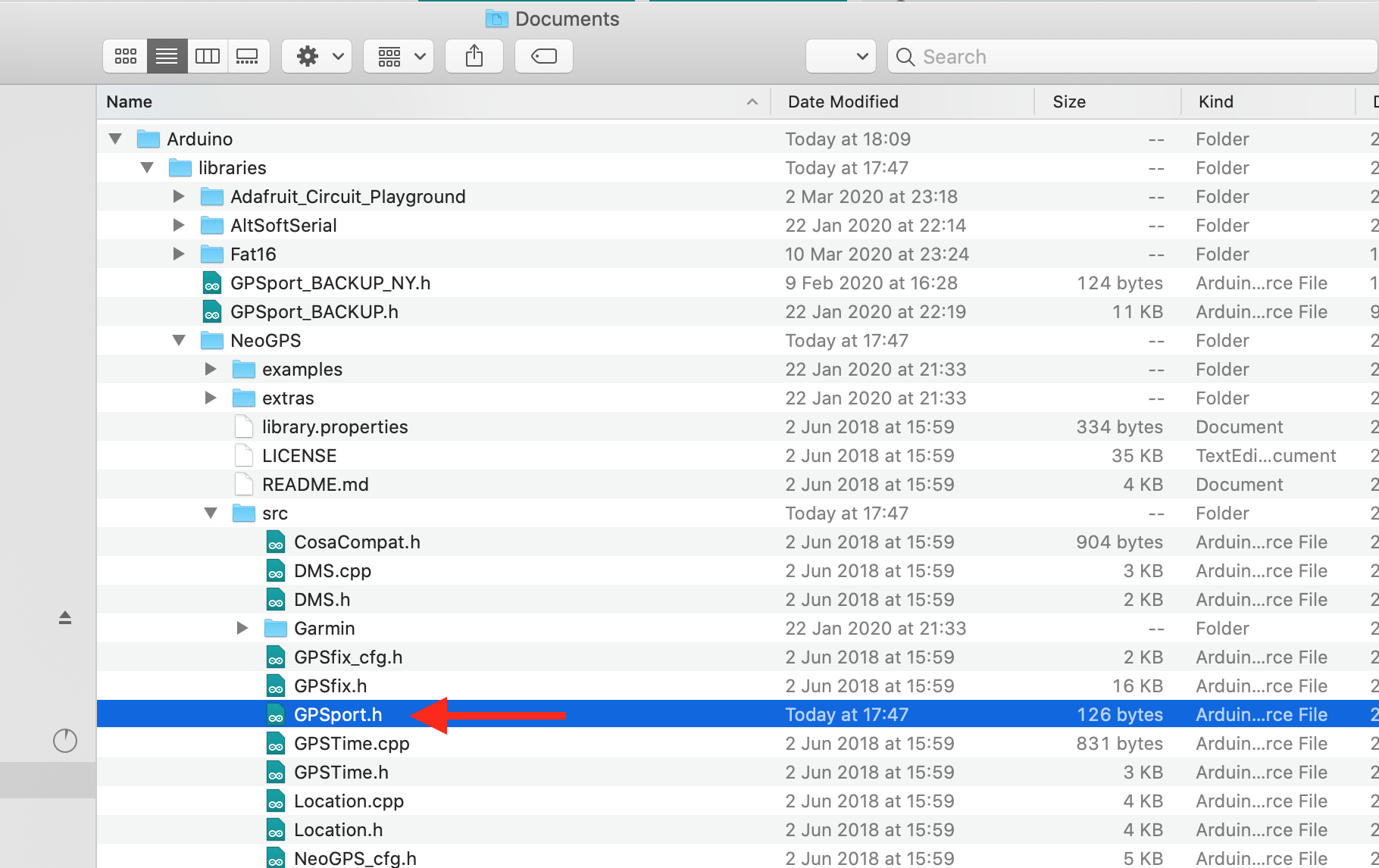This screenshot has height=868, width=1379.
Task: Click the eject icon in sidebar
Action: point(65,618)
